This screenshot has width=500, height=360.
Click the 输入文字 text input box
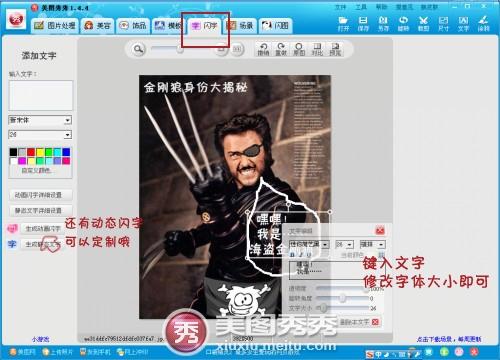click(40, 95)
